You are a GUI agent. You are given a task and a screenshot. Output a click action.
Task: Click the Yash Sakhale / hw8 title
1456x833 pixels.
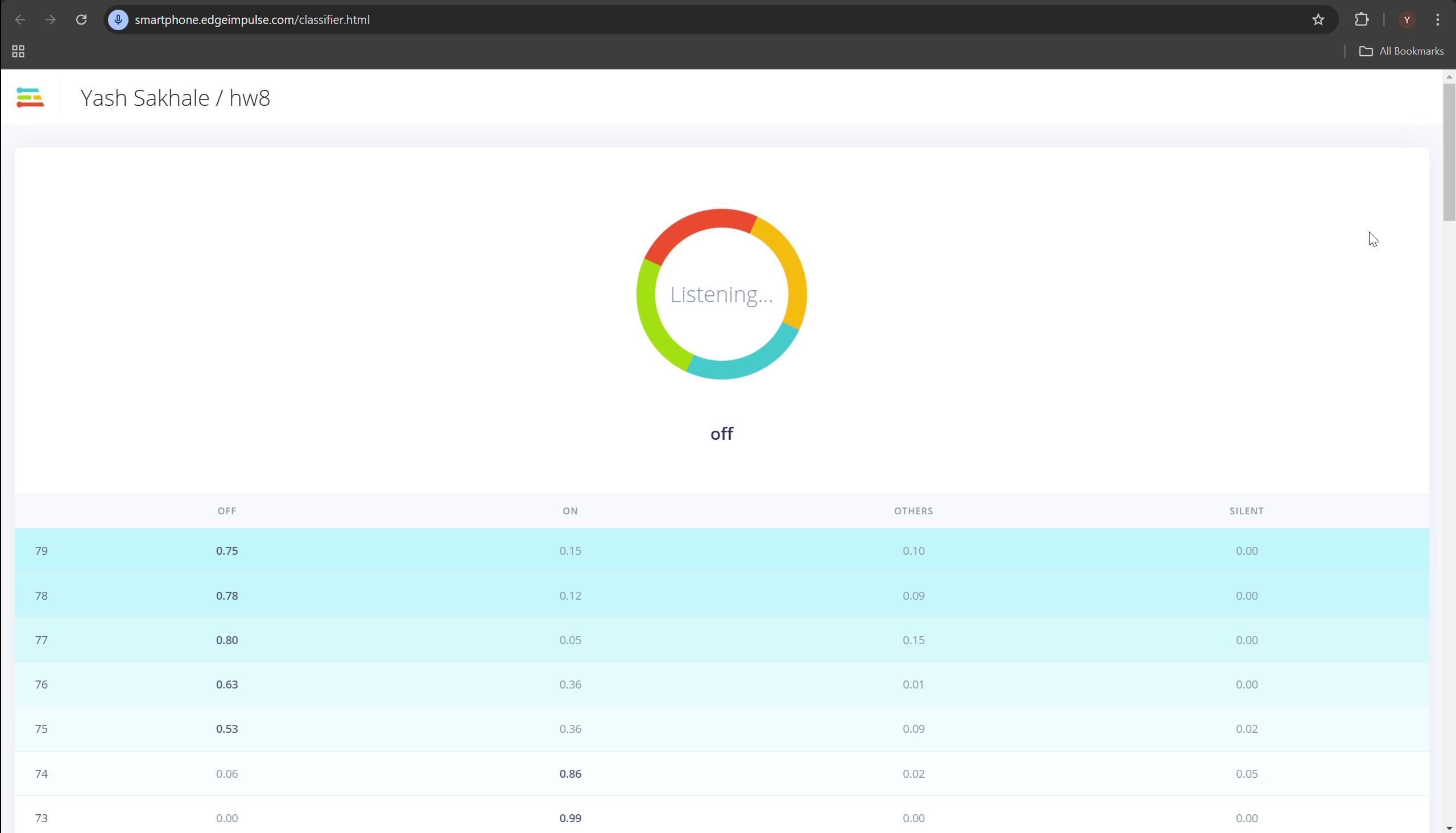175,98
